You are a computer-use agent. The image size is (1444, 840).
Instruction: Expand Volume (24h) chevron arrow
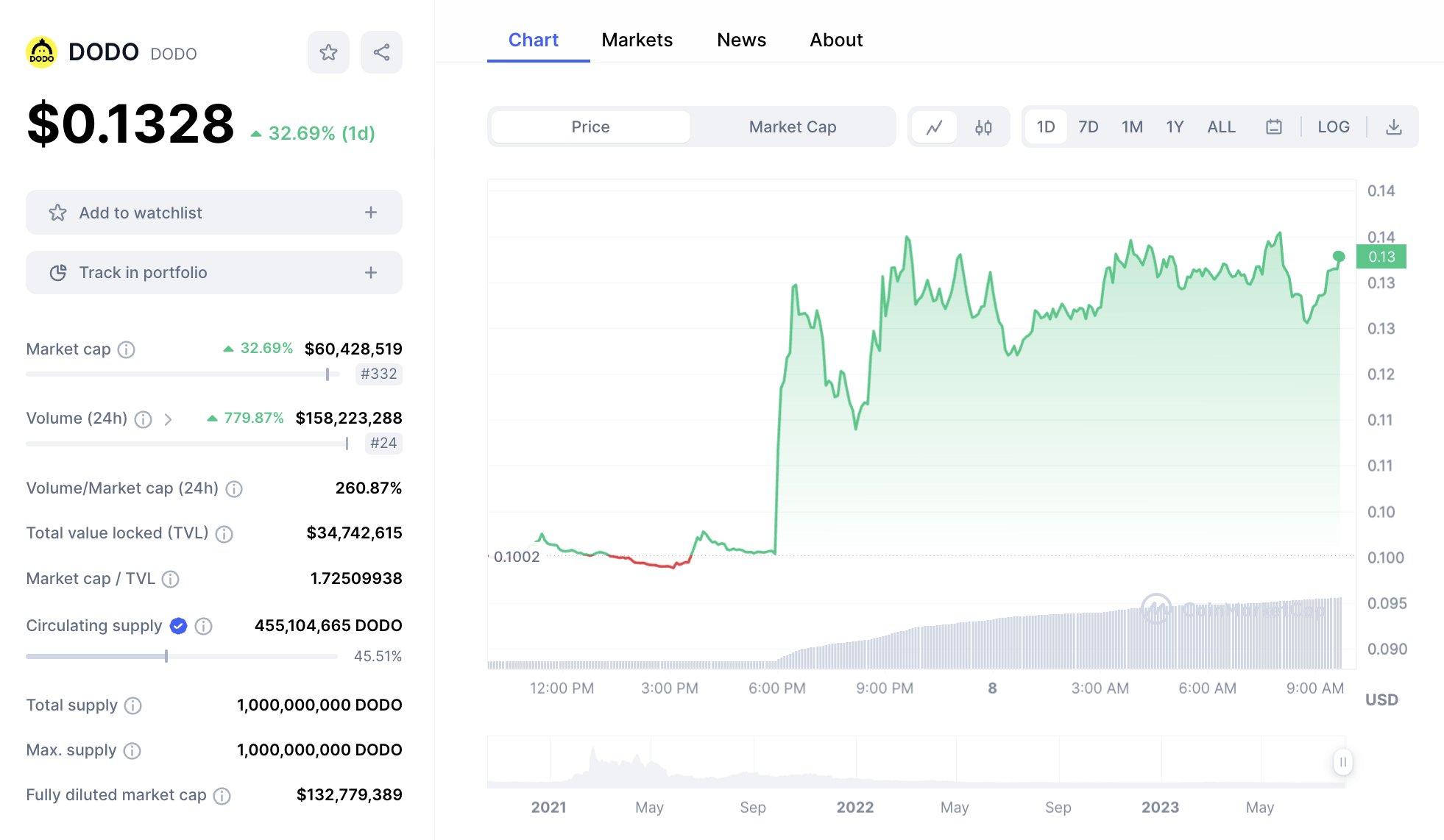point(169,419)
